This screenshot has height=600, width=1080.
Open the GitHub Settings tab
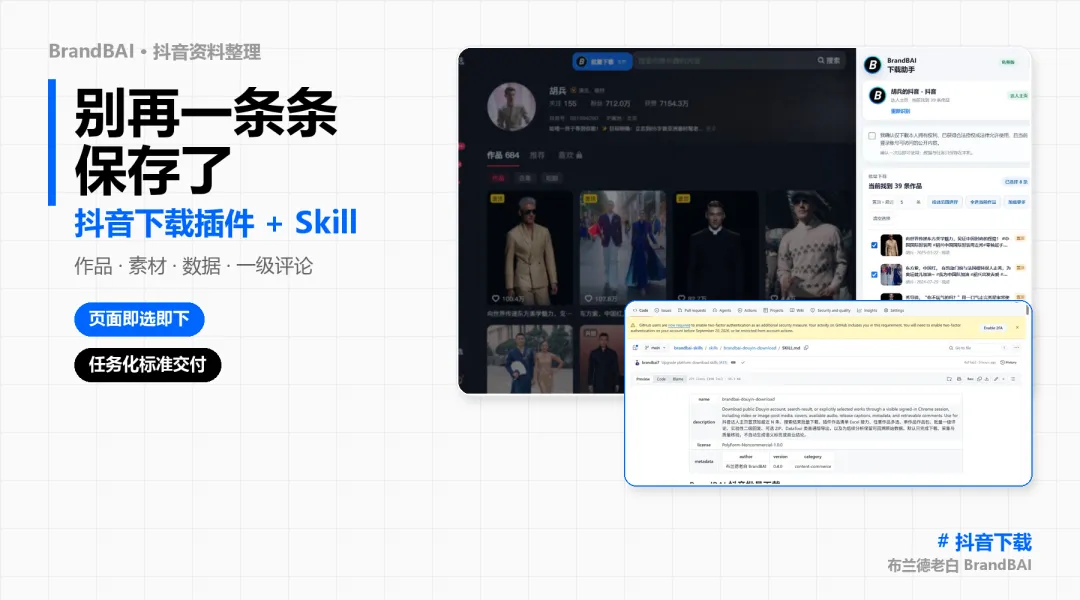893,310
